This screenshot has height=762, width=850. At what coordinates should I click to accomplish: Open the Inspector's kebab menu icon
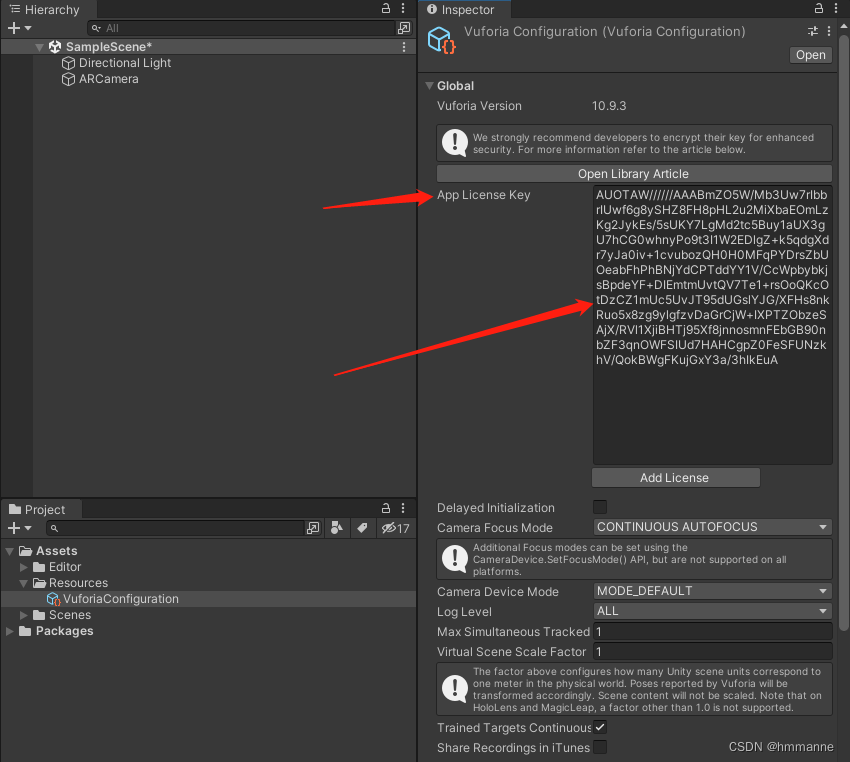[837, 8]
